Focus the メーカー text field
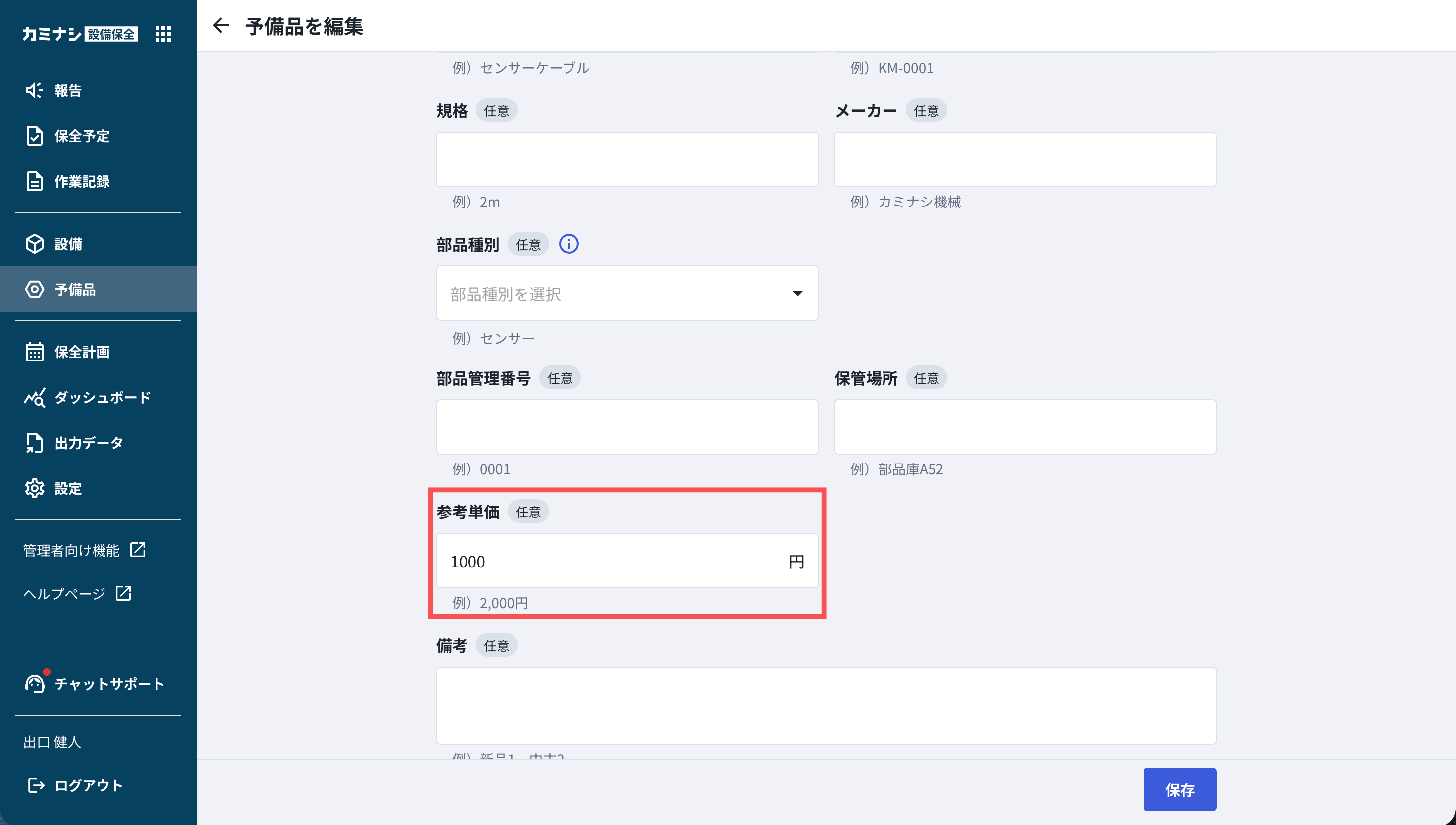 click(x=1025, y=160)
